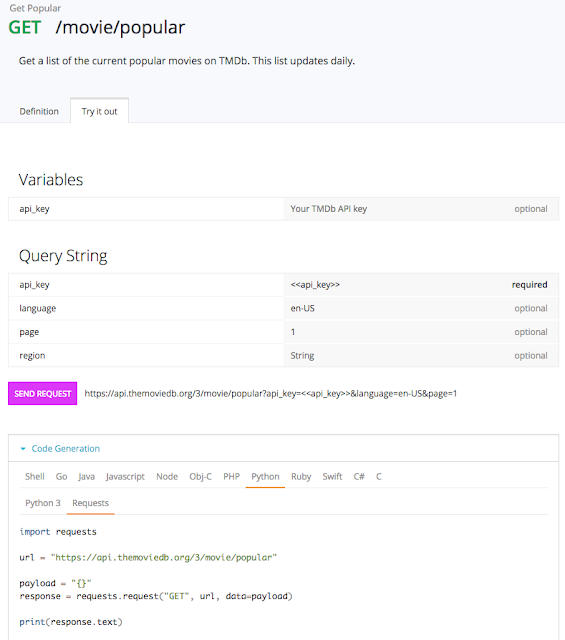Edit the Query String <<api_key>> value field
This screenshot has height=640, width=565.
[x=421, y=285]
